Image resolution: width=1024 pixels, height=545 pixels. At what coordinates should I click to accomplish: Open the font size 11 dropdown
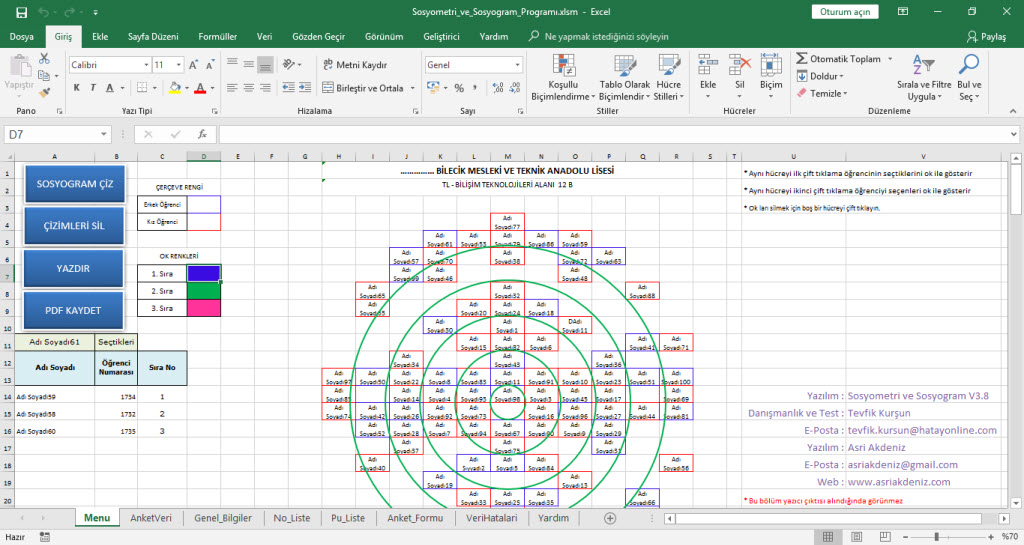[x=178, y=65]
